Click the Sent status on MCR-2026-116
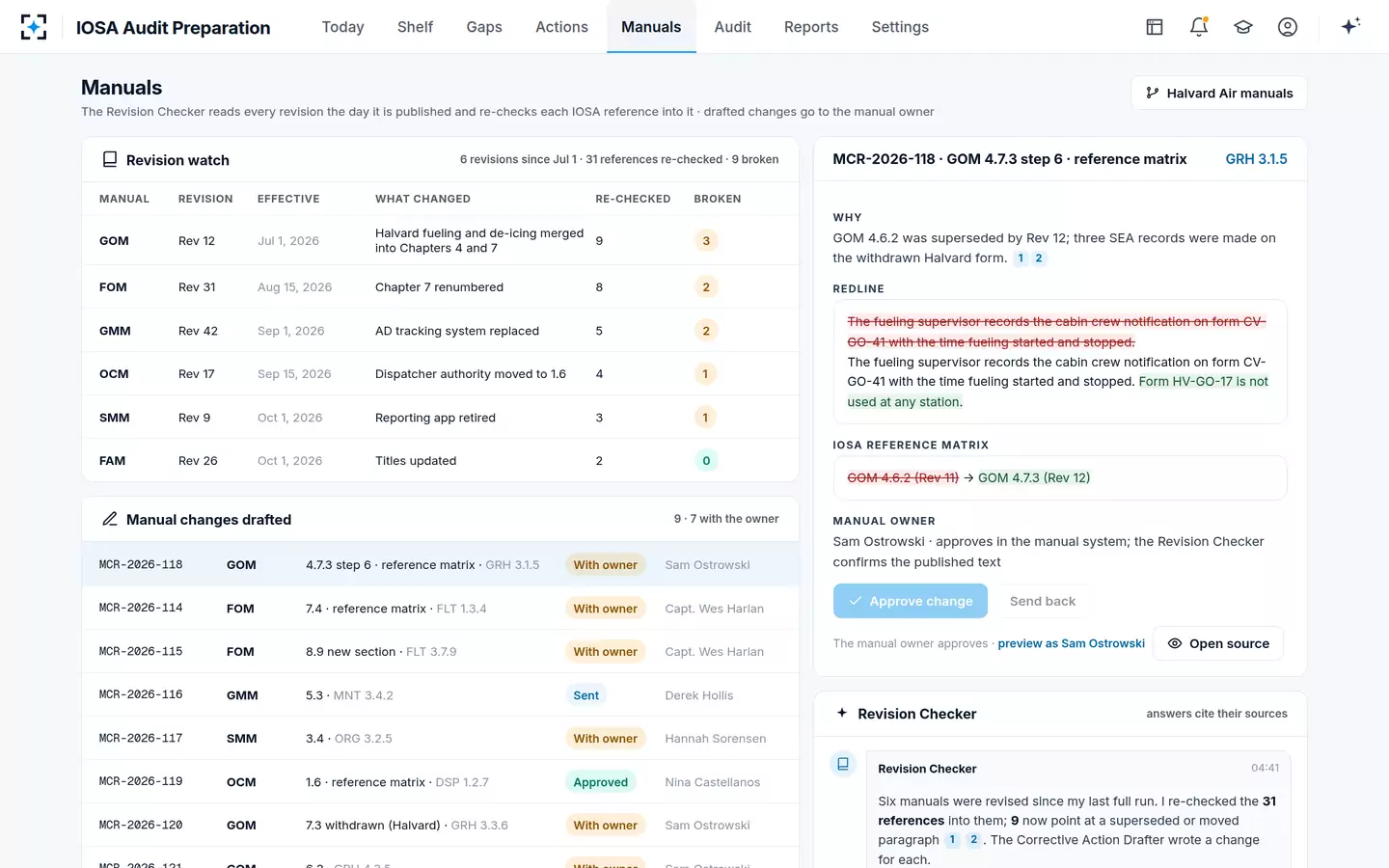 586,695
